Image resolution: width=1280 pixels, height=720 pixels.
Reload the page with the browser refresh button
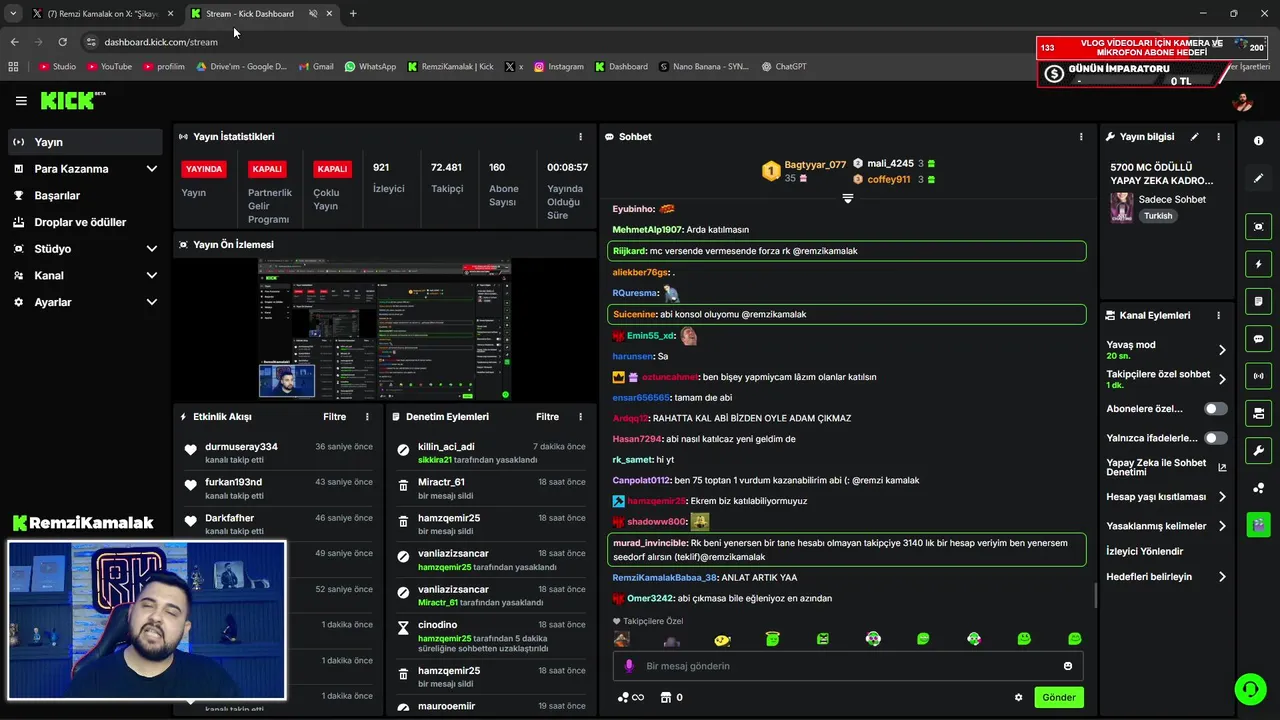pos(62,42)
